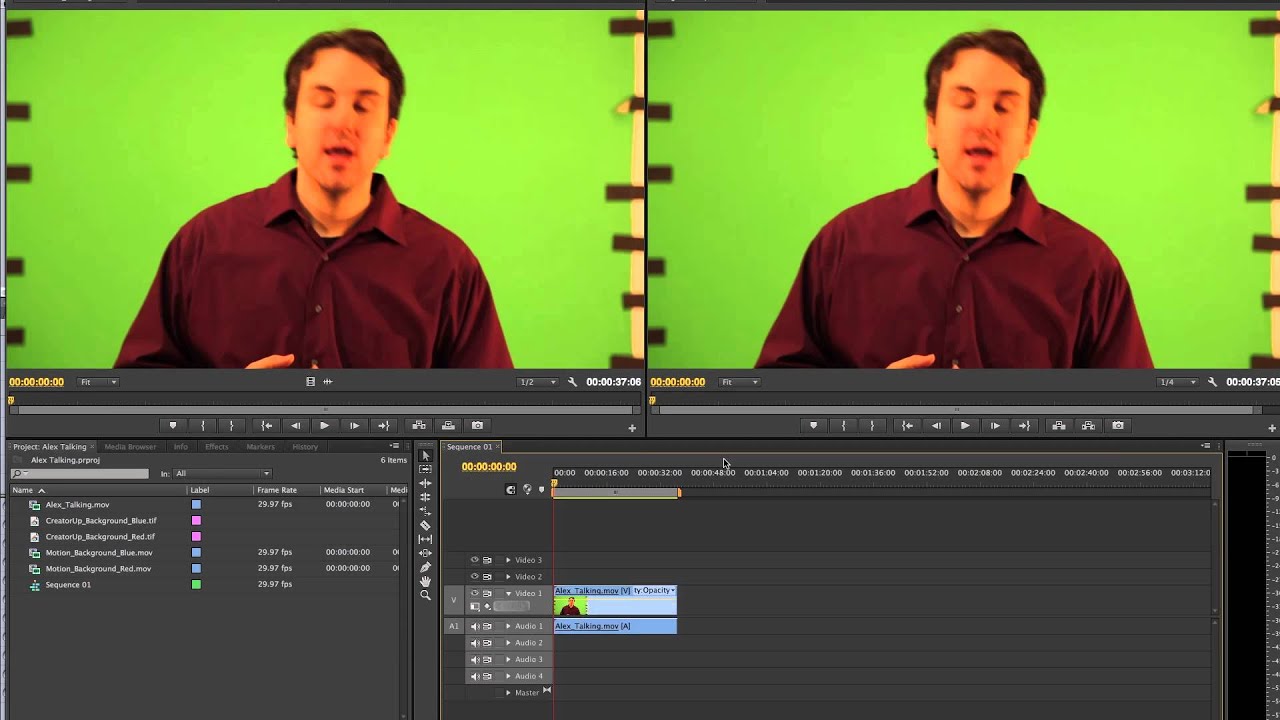Switch to the Effects tab

pos(216,447)
